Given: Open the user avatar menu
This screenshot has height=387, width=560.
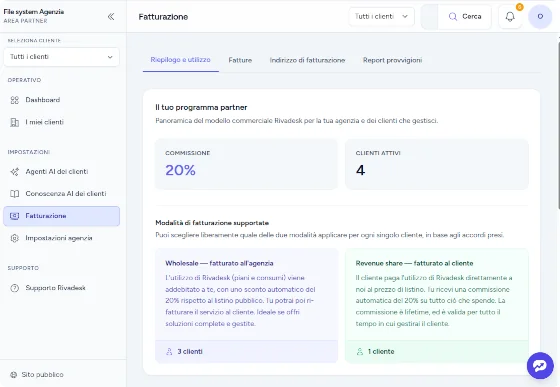Looking at the screenshot, I should 540,16.
